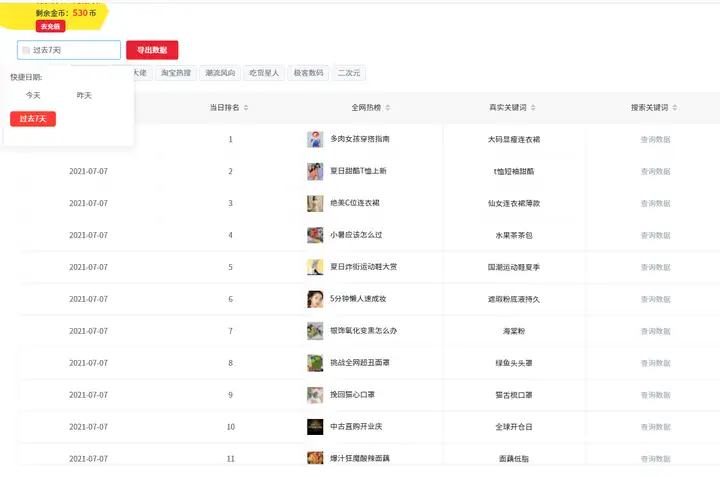Screen dimensions: 720x477
Task: Click the 挑战全网超丑面罩 topic title
Action: point(360,362)
